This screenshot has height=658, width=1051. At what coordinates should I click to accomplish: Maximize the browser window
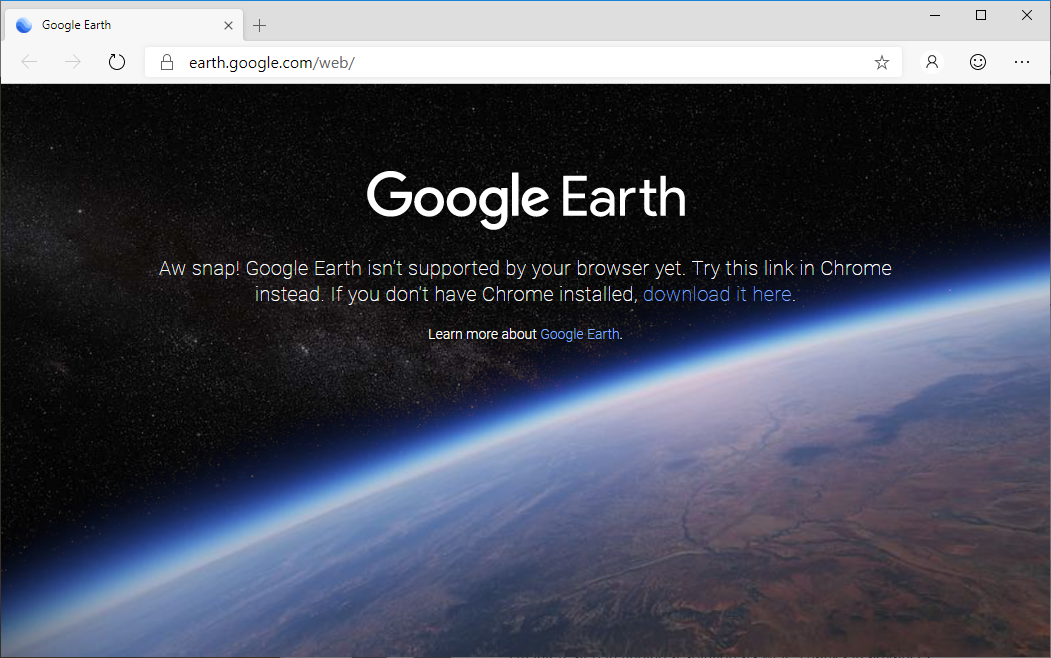click(x=981, y=15)
